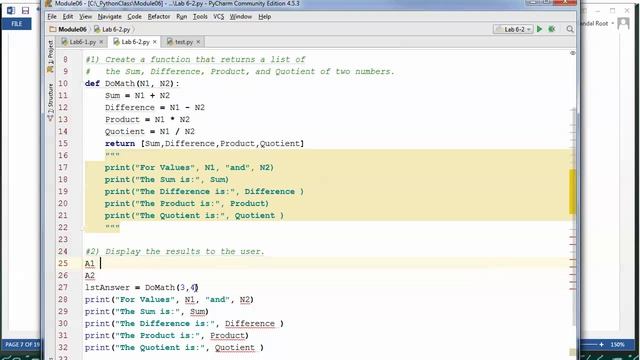The image size is (640, 360).
Task: Click Lab 6-2.py in the breadcrumb bar
Action: pyautogui.click(x=112, y=29)
